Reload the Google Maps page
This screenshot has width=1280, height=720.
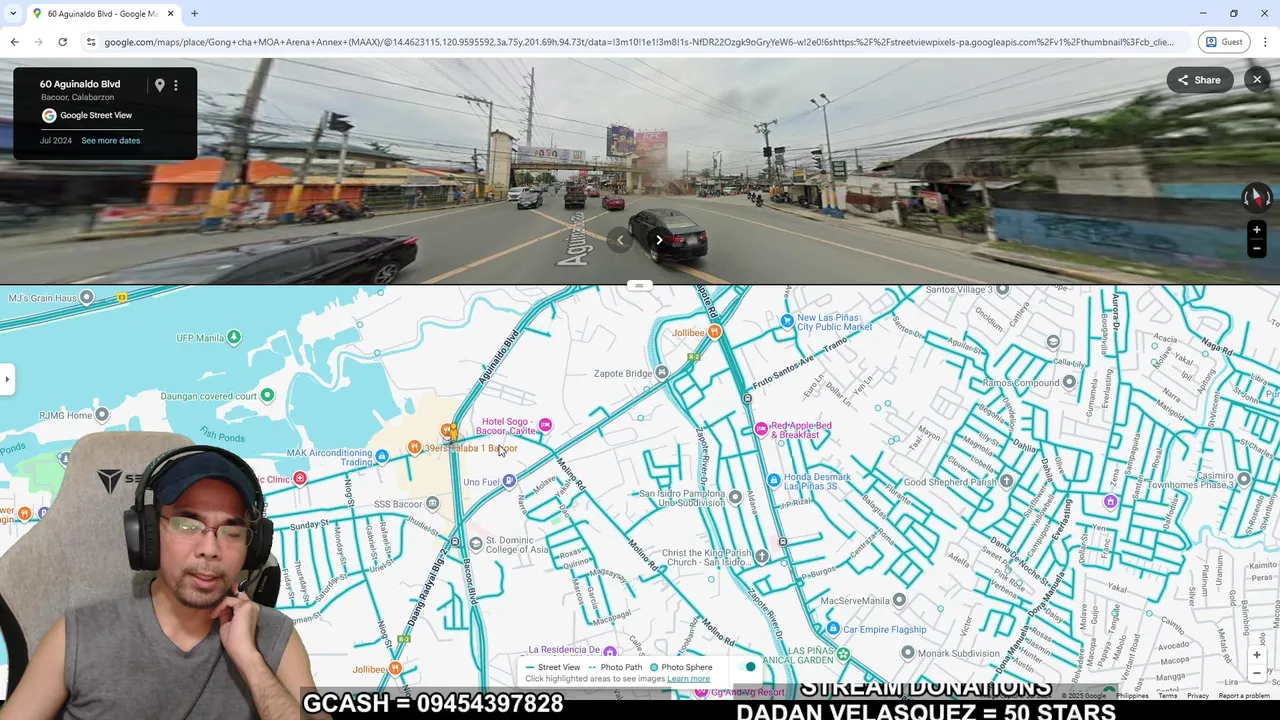pos(62,42)
